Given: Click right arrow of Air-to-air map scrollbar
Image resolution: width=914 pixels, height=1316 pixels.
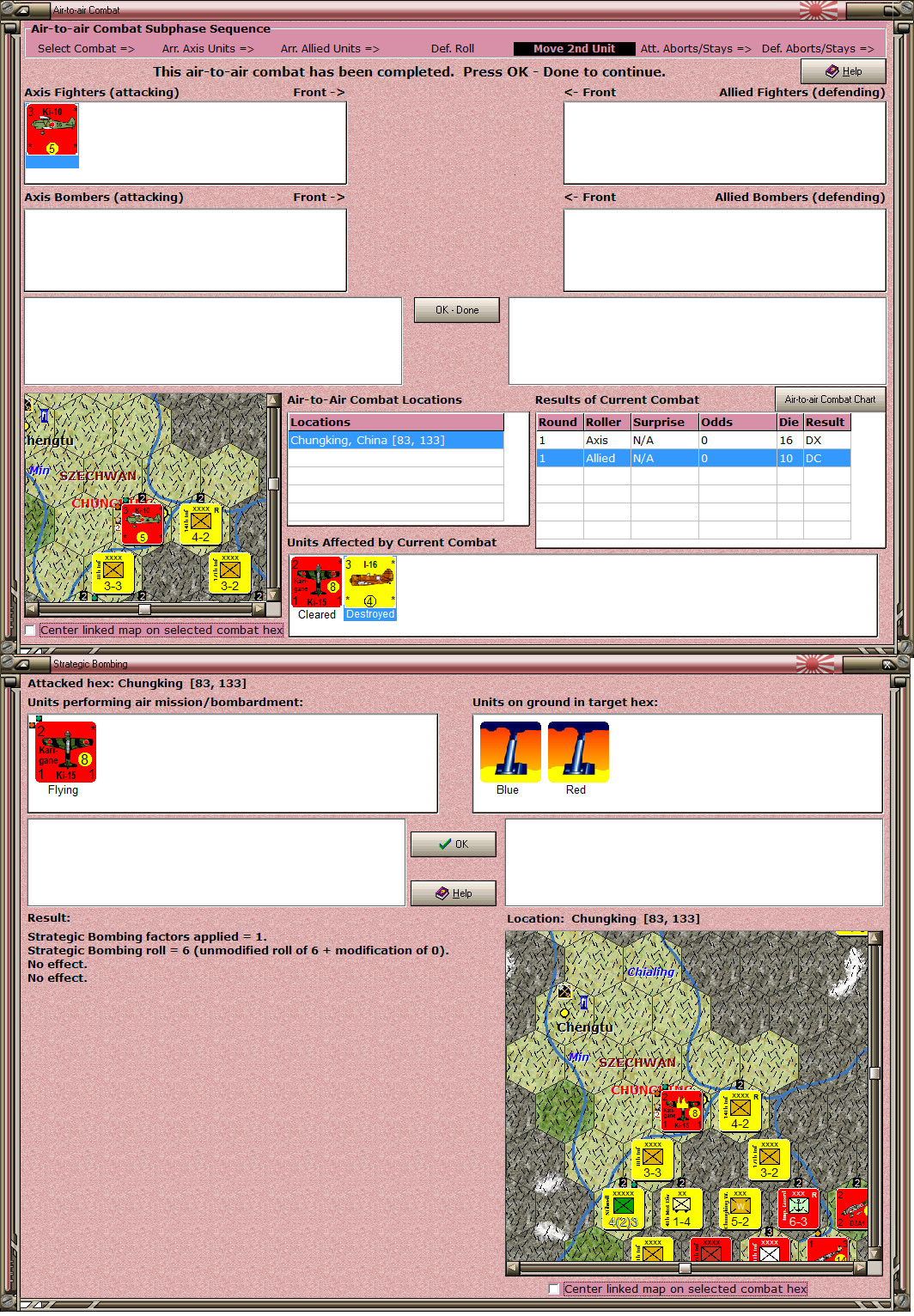Looking at the screenshot, I should (259, 609).
